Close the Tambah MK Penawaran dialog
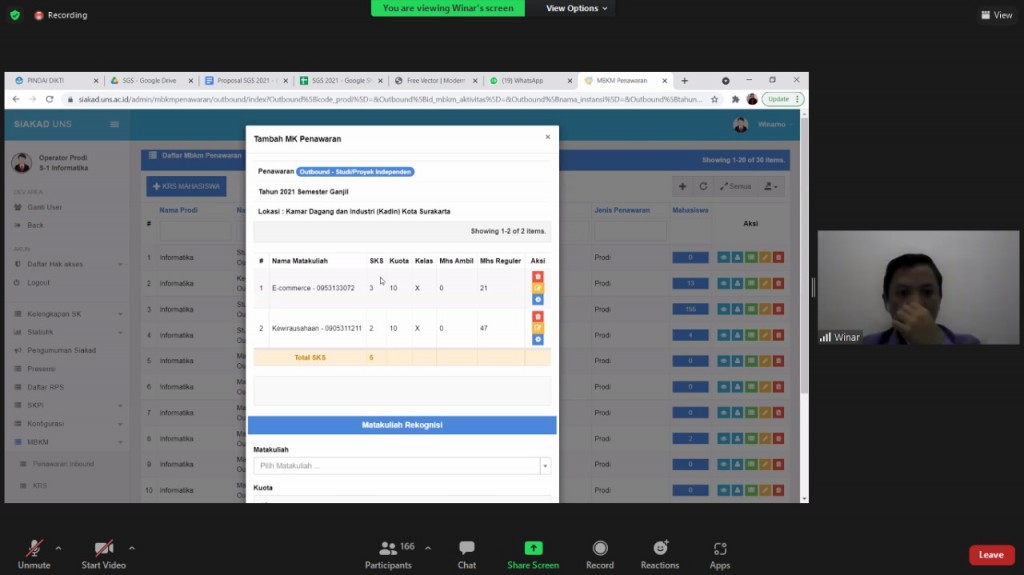This screenshot has width=1024, height=575. (x=547, y=137)
